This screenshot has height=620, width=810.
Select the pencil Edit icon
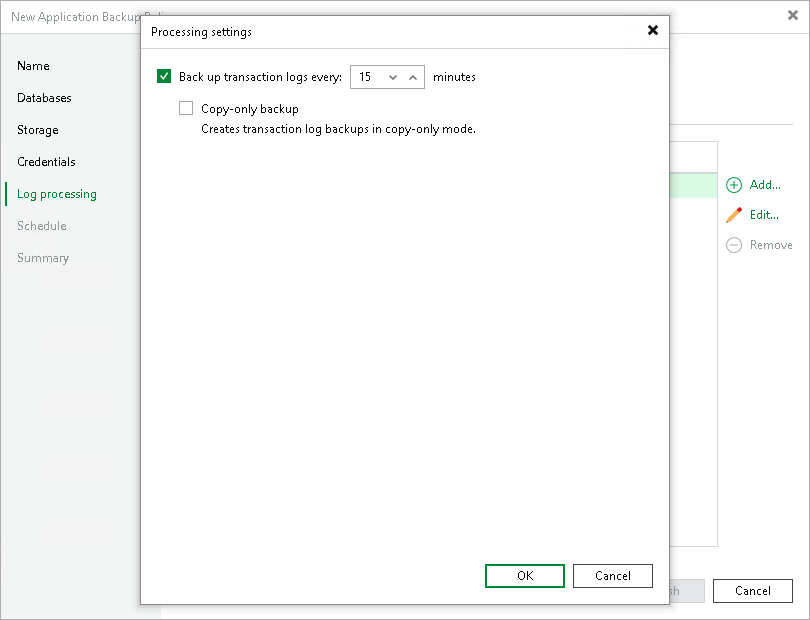click(x=733, y=215)
